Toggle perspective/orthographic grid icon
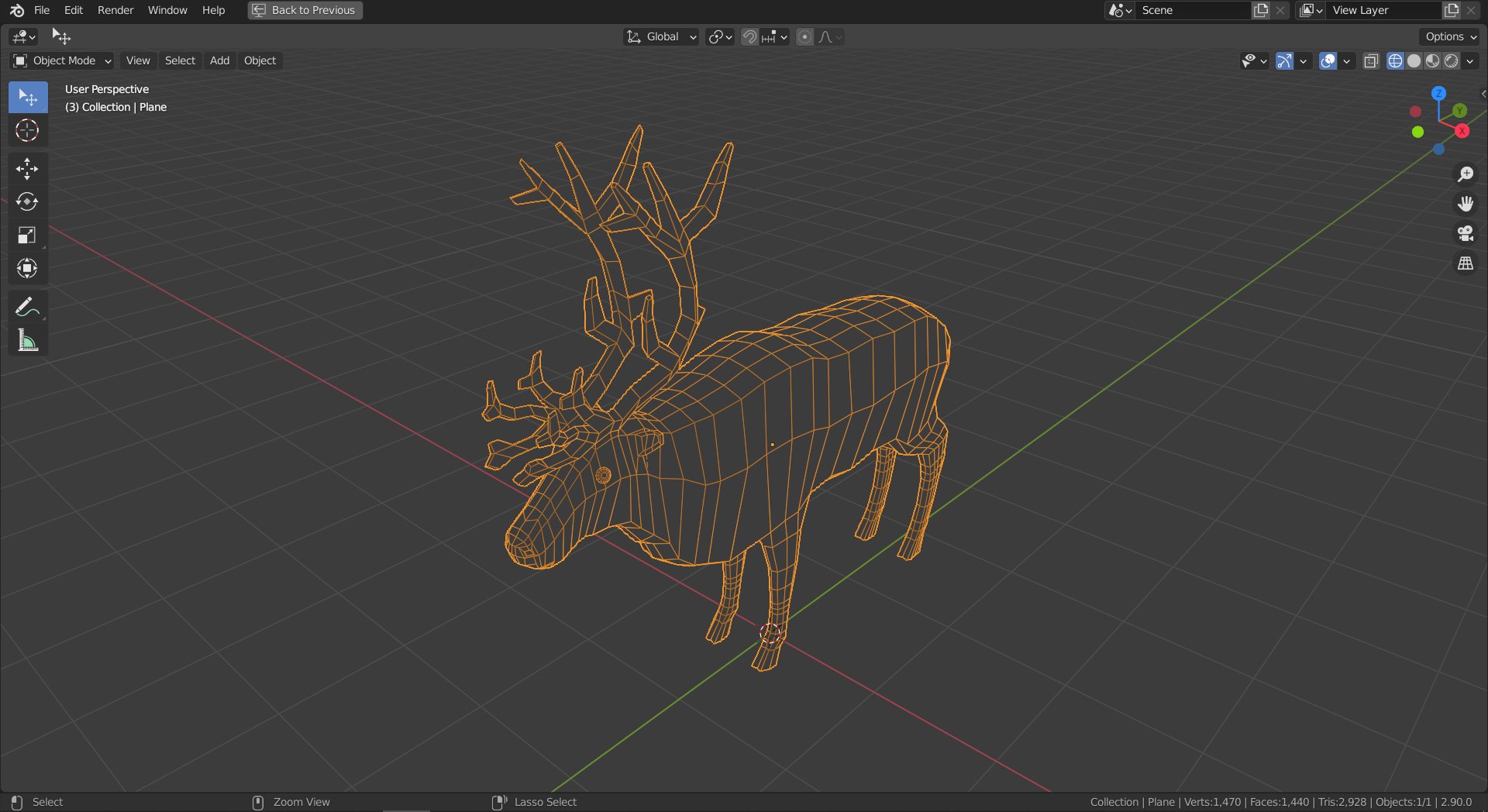This screenshot has width=1488, height=812. click(1465, 263)
